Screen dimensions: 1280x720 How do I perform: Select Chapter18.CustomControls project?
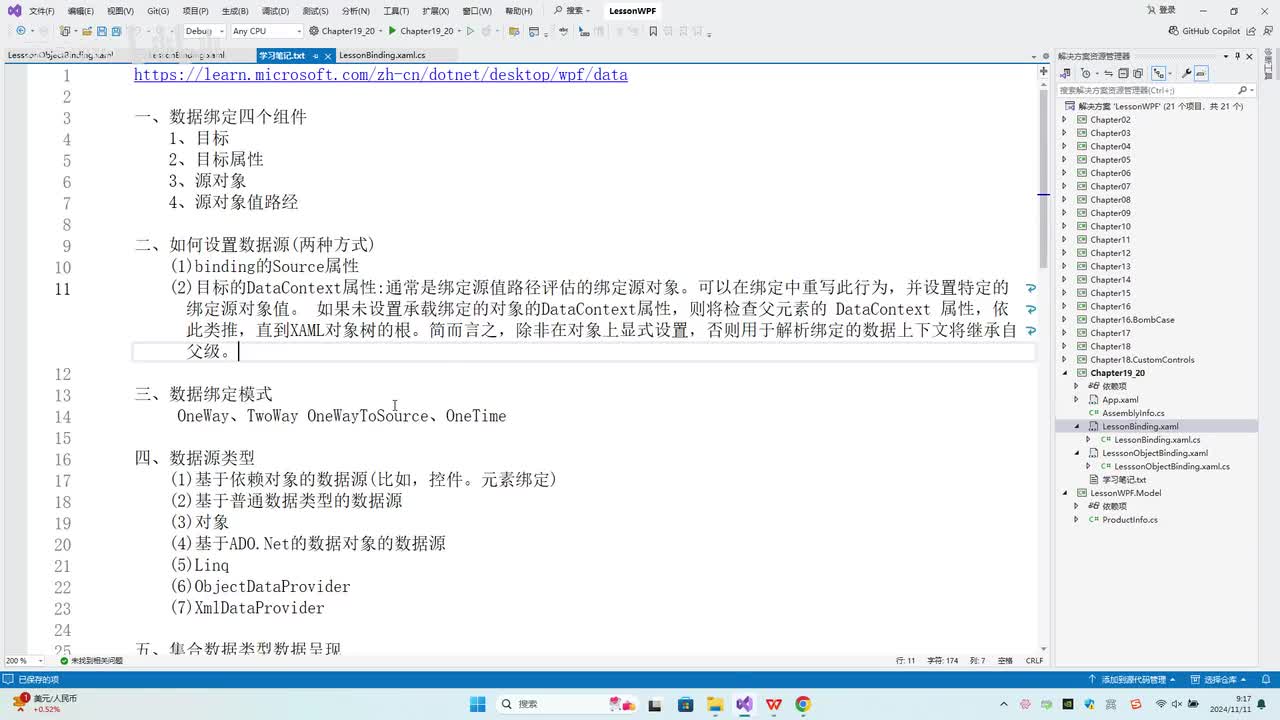(1142, 360)
